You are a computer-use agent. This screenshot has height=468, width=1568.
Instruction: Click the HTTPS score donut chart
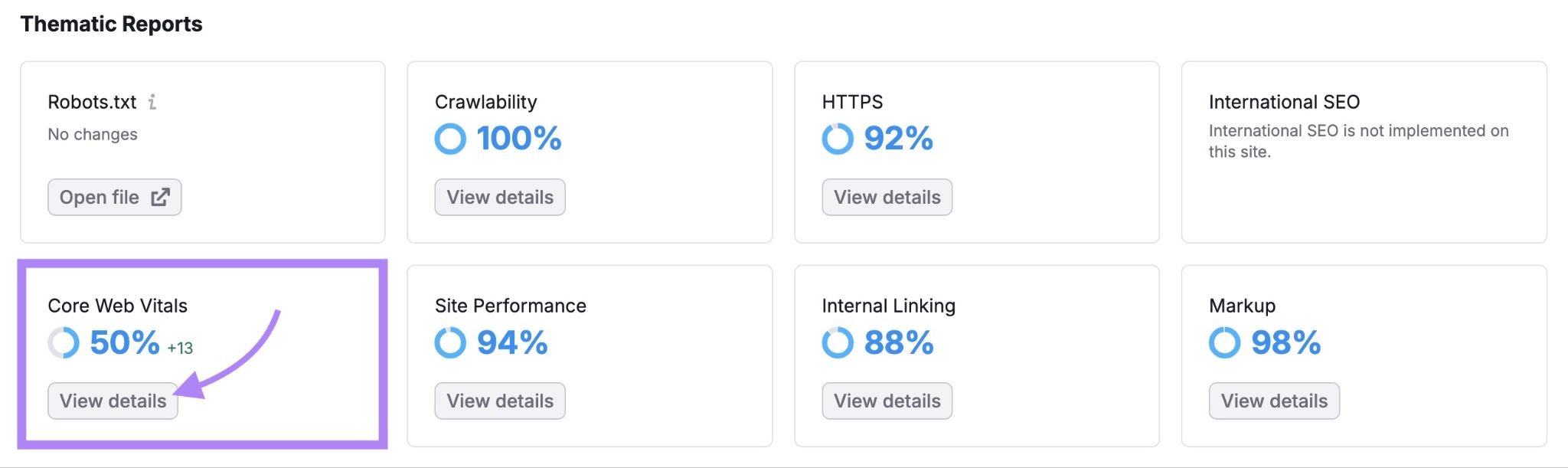(x=838, y=139)
